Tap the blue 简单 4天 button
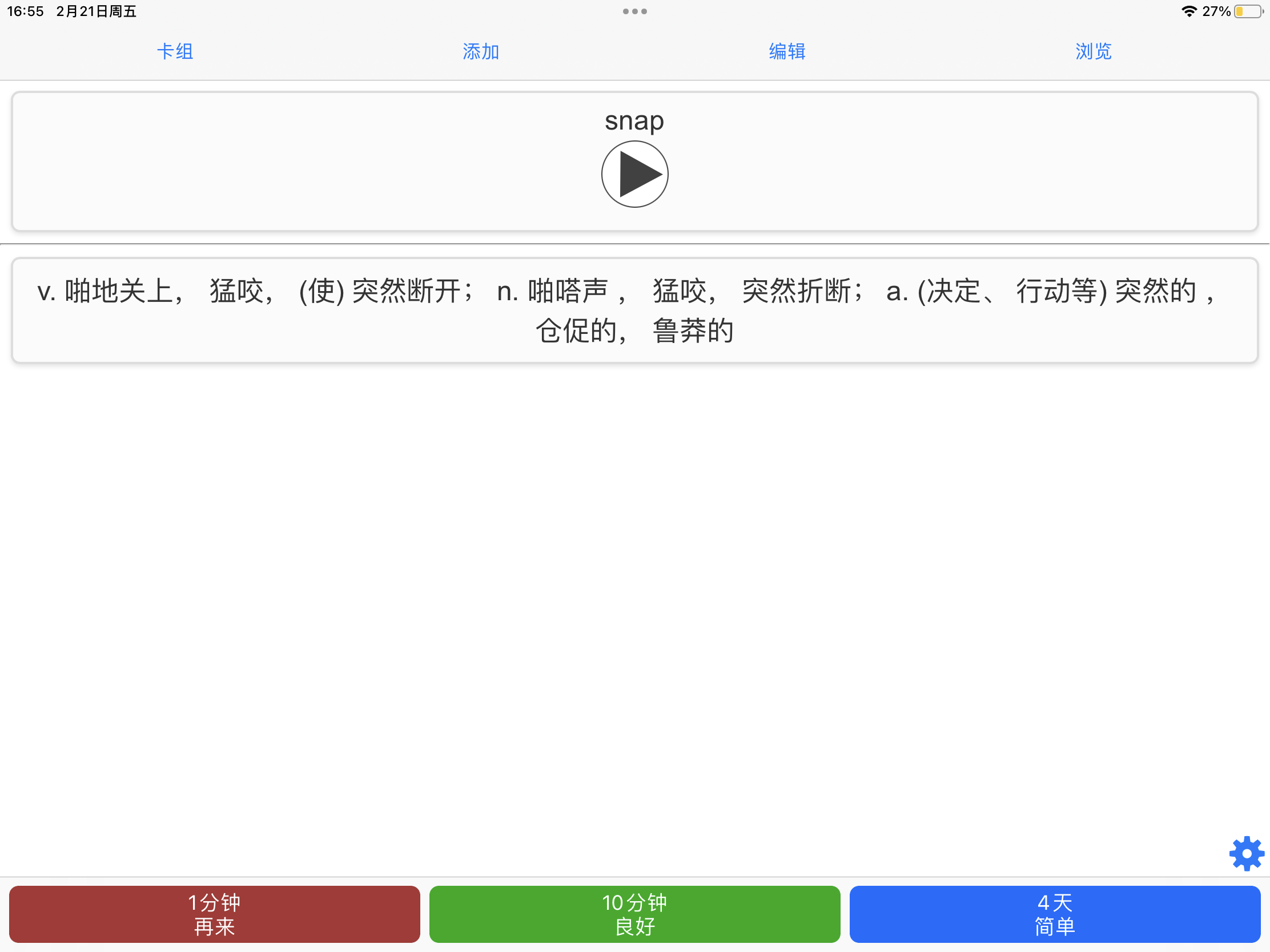The image size is (1270, 952). (x=1055, y=914)
